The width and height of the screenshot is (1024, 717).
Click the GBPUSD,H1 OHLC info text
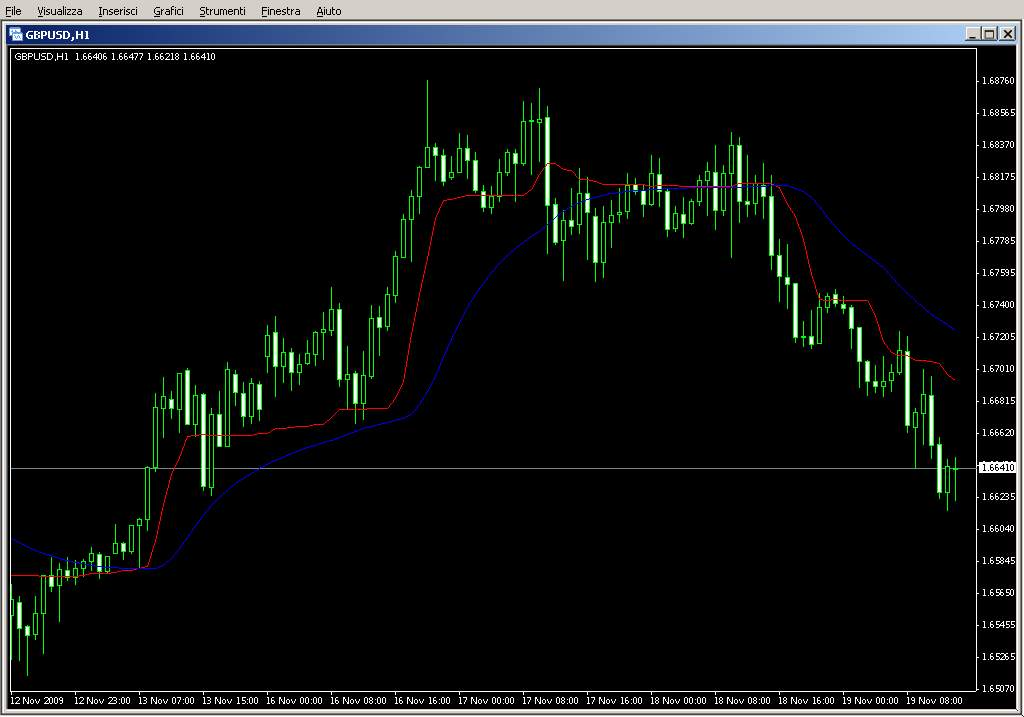point(115,56)
